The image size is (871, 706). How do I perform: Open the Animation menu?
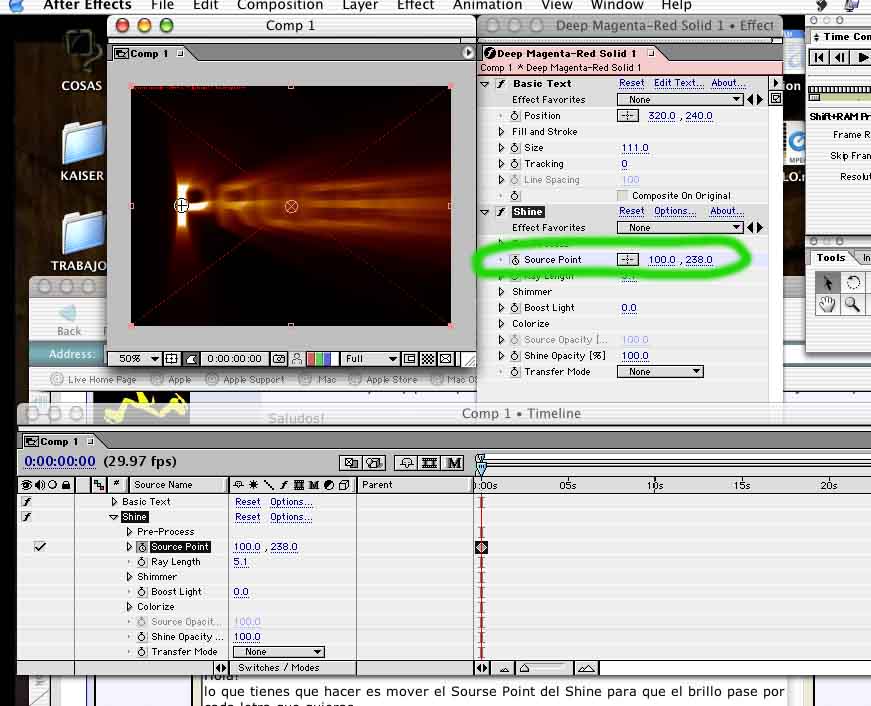tap(487, 6)
